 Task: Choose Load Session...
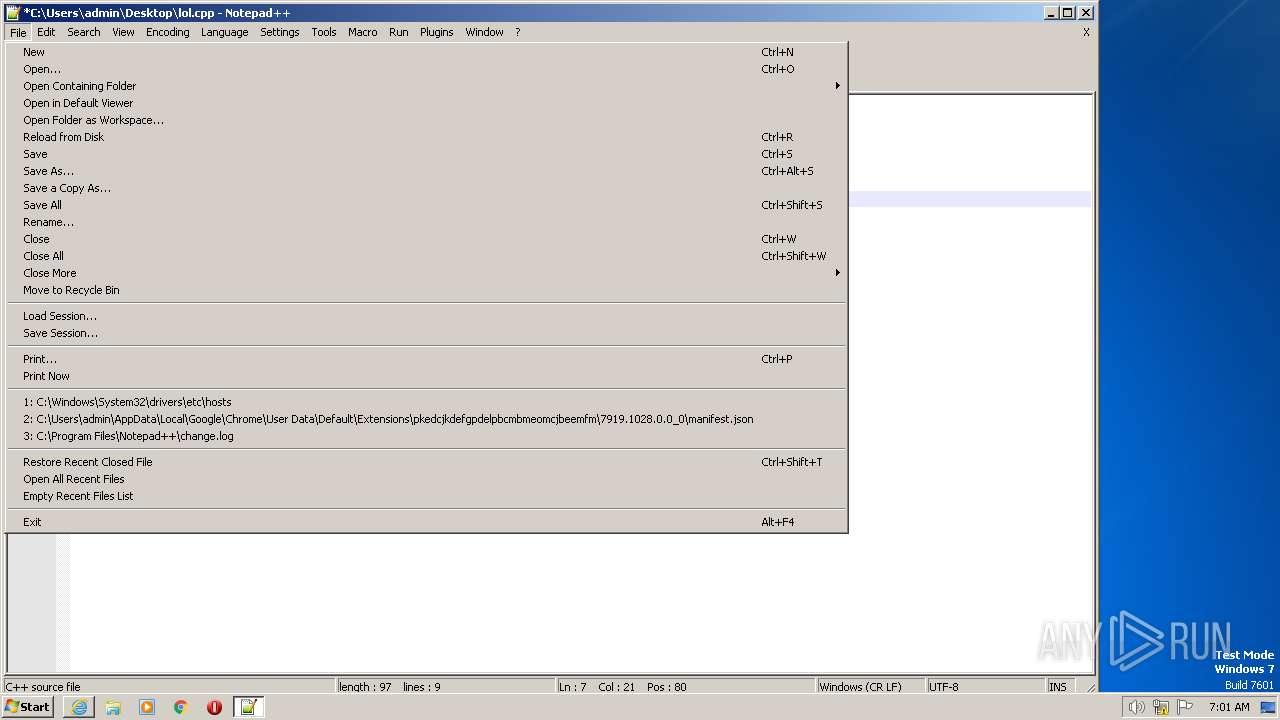click(x=427, y=316)
